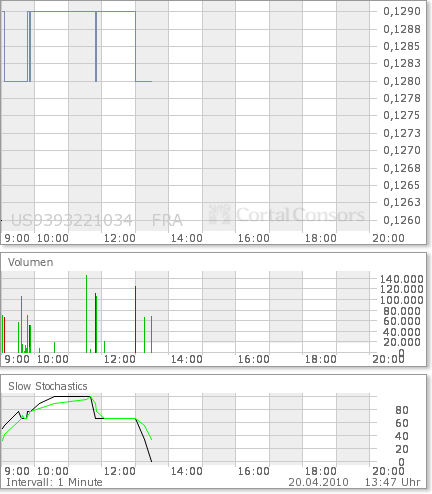Click the 80 label on Stochastics axis

coord(402,410)
